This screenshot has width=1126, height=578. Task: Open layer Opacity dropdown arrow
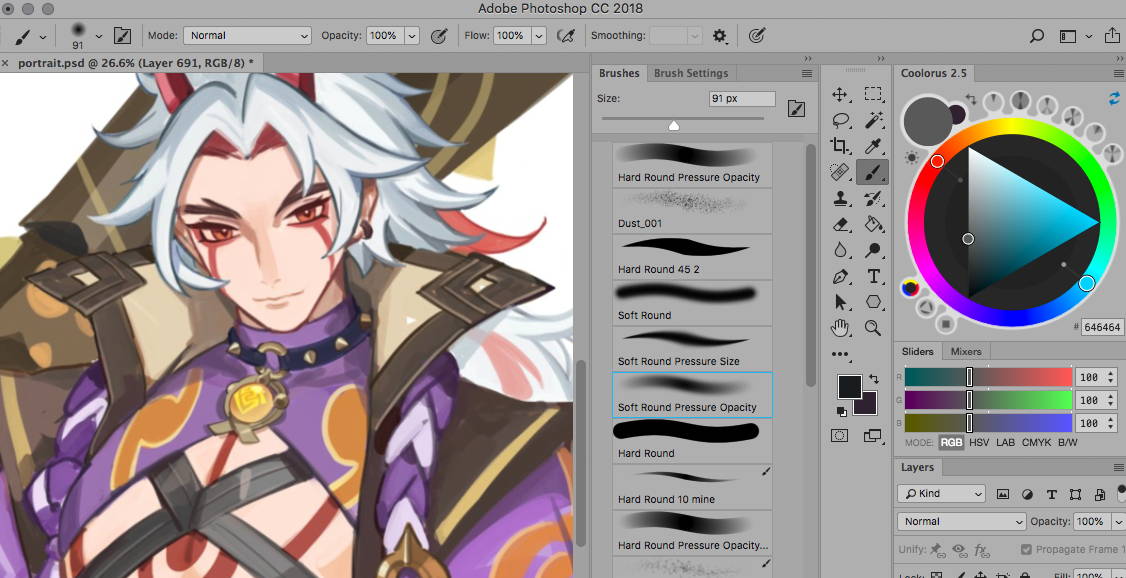click(1118, 521)
